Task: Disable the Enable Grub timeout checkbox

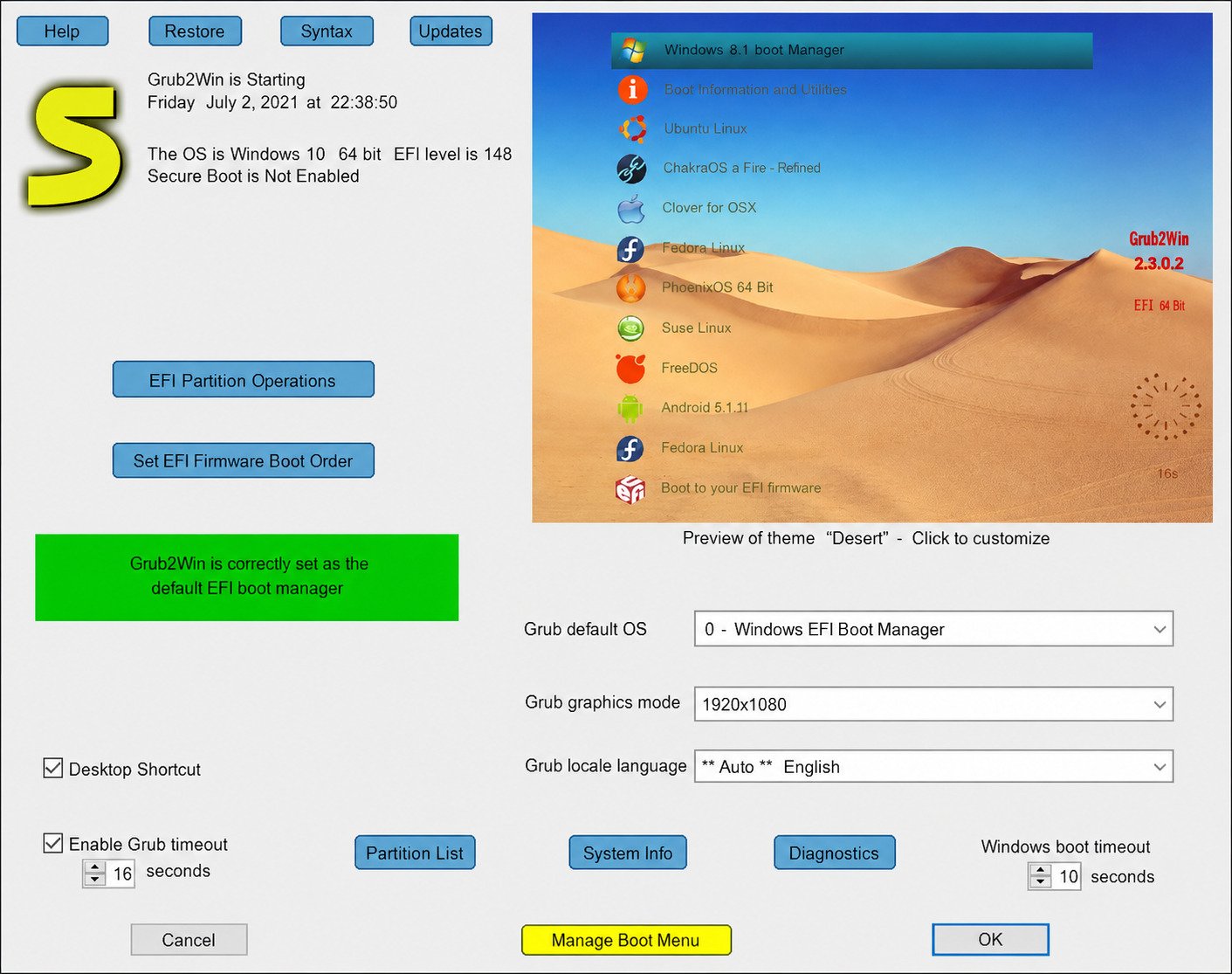Action: coord(53,843)
